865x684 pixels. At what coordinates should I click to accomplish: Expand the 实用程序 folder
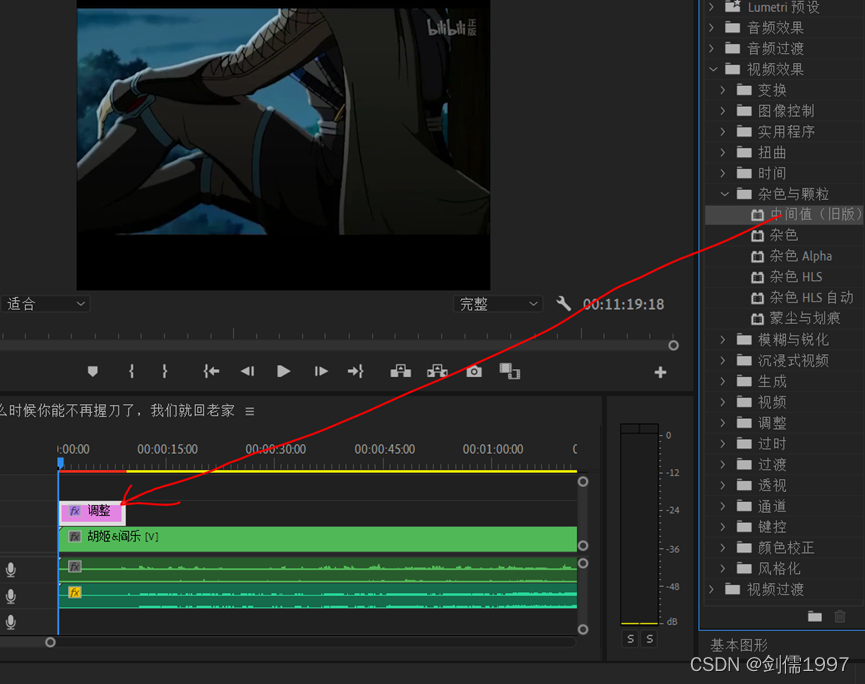pyautogui.click(x=723, y=131)
